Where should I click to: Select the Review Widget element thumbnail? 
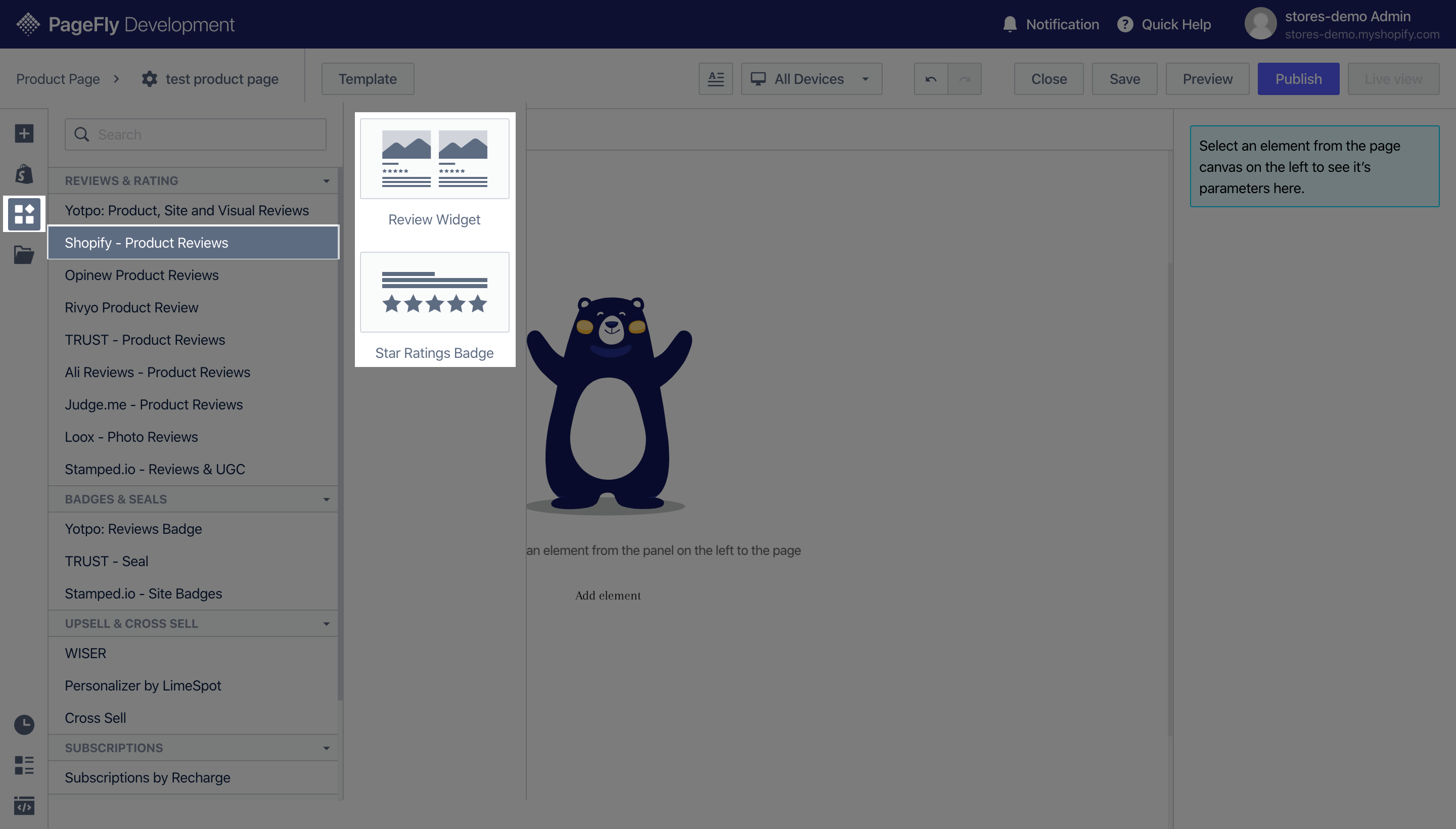[x=434, y=159]
